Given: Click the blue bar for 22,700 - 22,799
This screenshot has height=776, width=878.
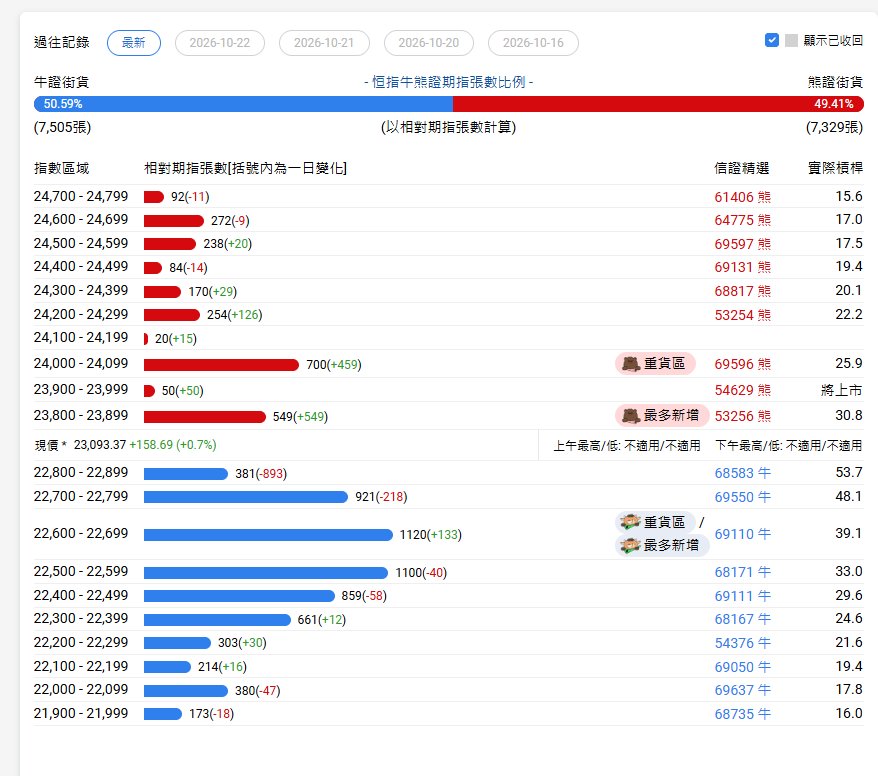Looking at the screenshot, I should click(246, 497).
